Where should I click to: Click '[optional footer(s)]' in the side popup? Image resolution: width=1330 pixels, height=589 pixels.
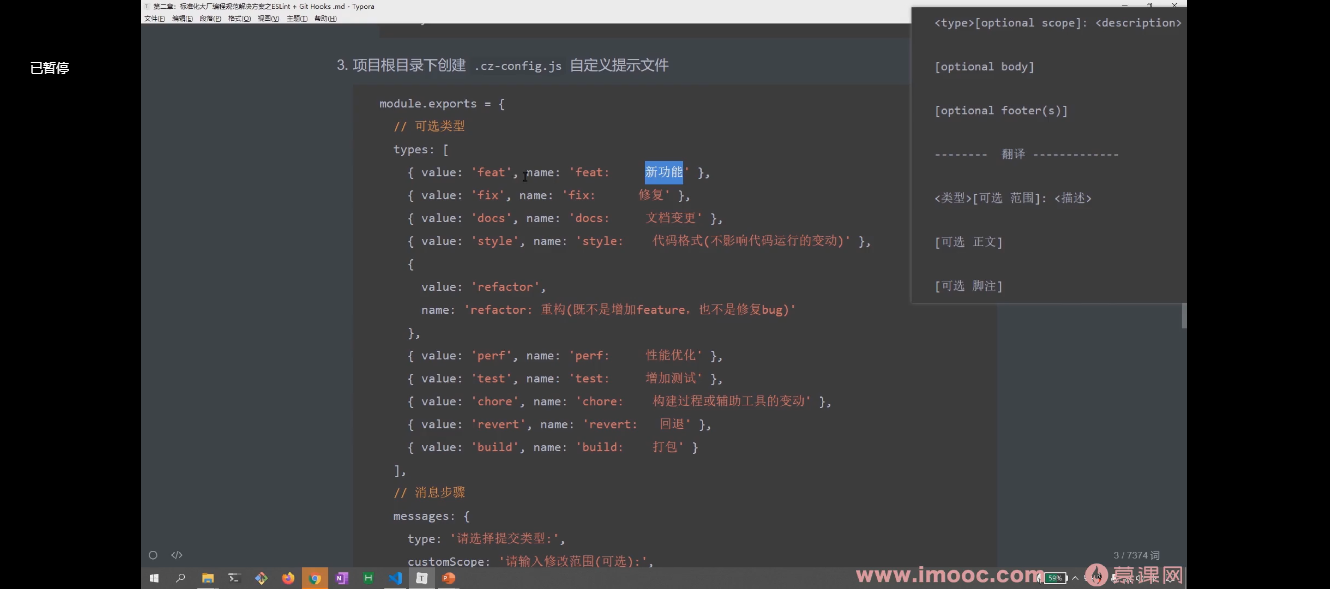(x=1001, y=111)
